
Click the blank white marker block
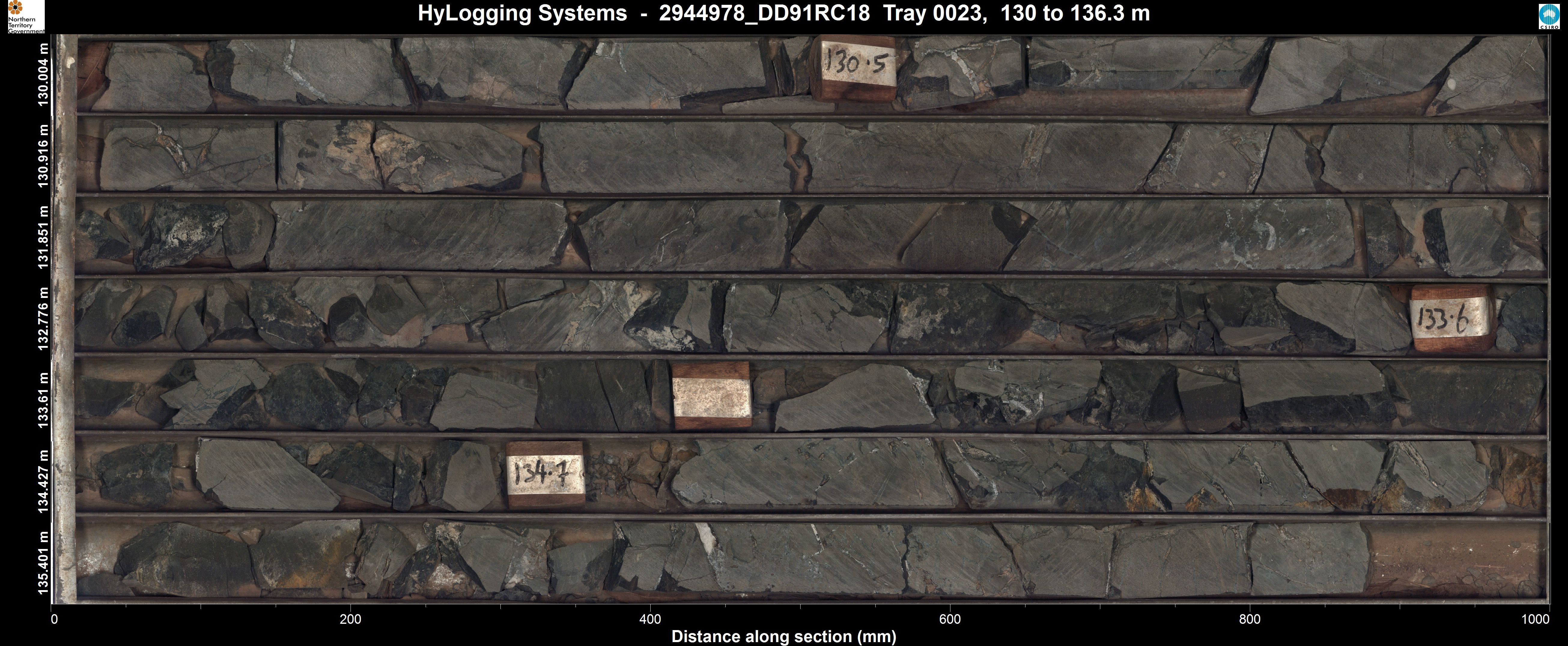coord(712,396)
